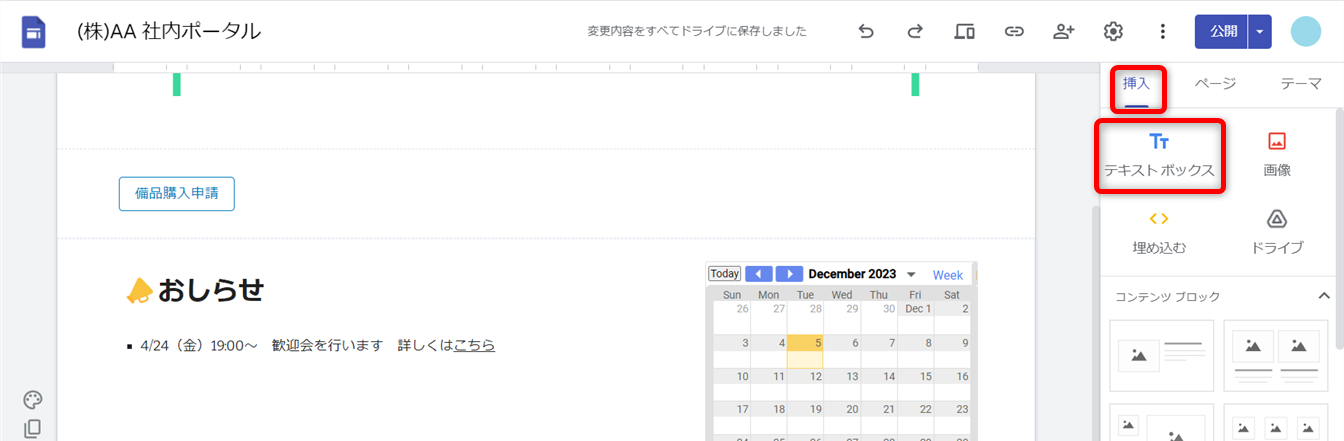
Task: Click the redo arrow icon
Action: [x=915, y=31]
